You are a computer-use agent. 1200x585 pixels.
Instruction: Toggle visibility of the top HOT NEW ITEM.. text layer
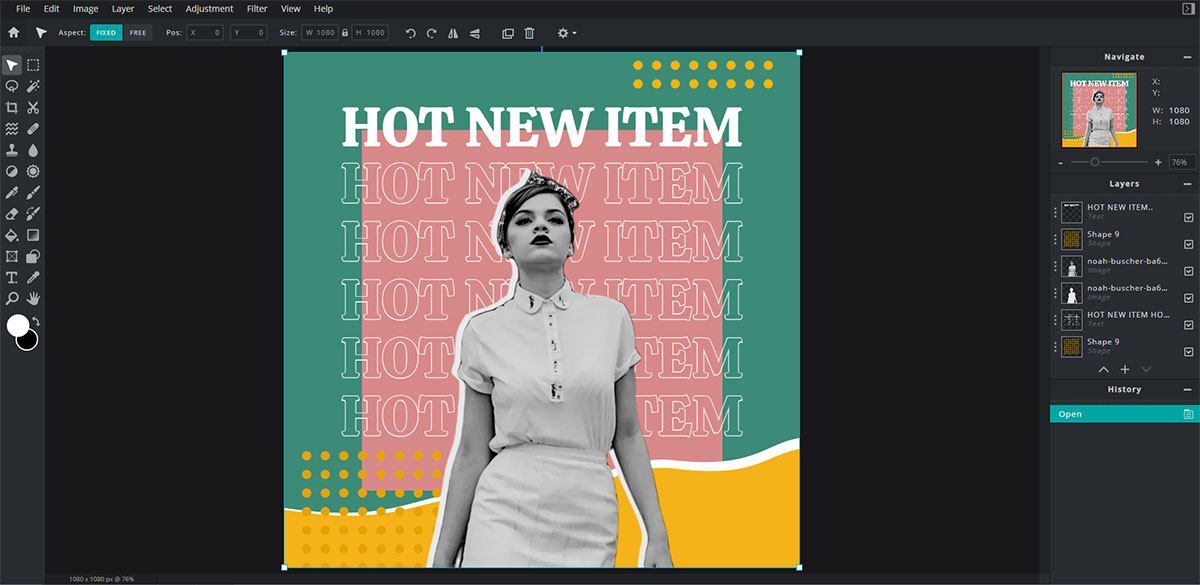pyautogui.click(x=1189, y=217)
